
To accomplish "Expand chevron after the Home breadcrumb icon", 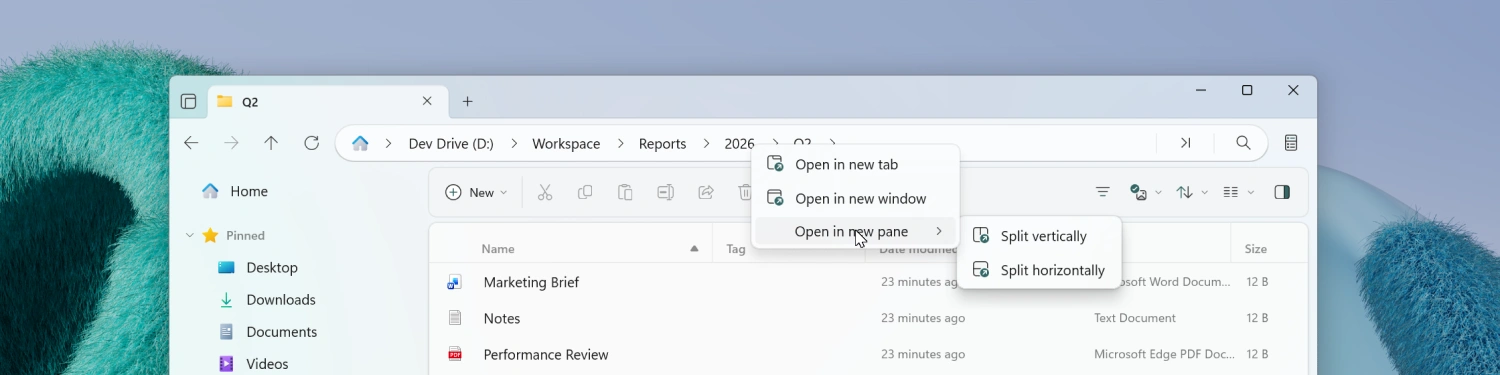I will pos(388,144).
